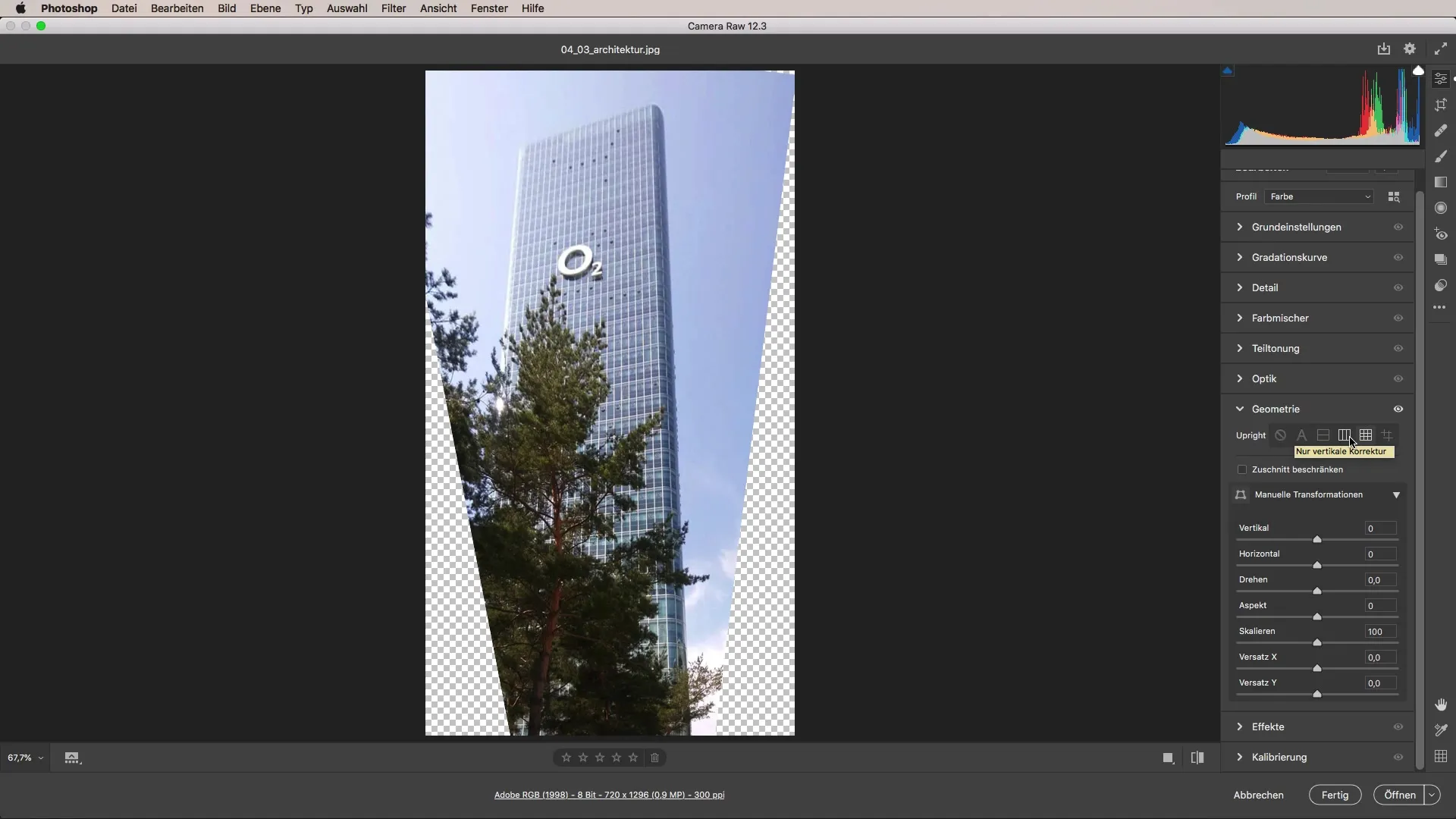The height and width of the screenshot is (819, 1456).
Task: Click the Skalieren slider handle
Action: pos(1317,642)
